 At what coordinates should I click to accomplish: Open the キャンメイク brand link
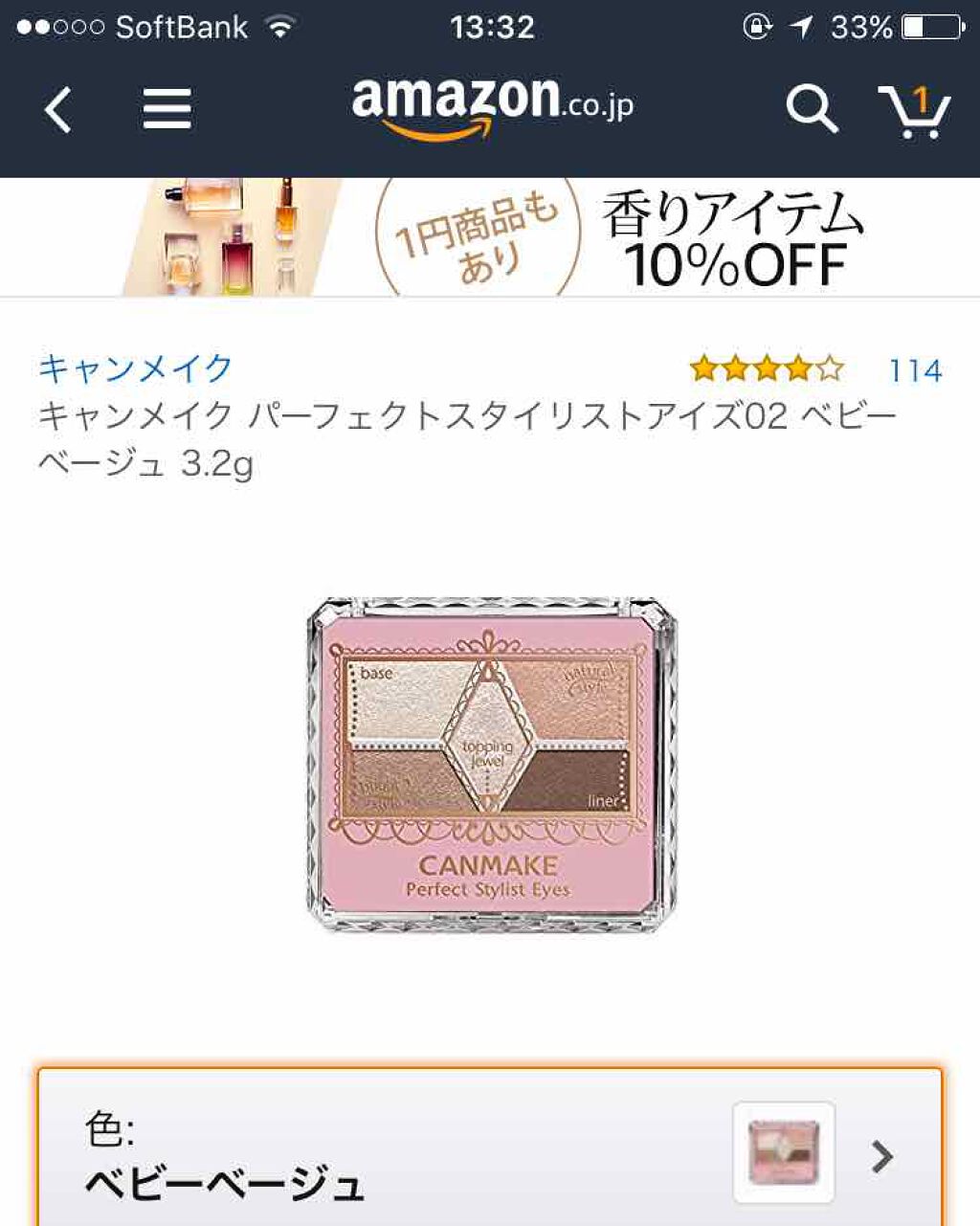coord(136,368)
